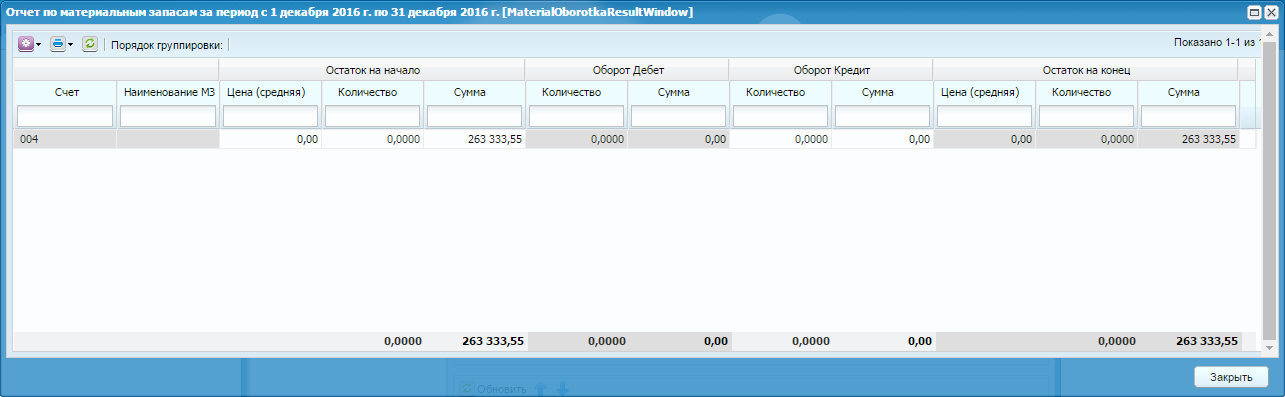Sort by Наименование МЗ column header
The height and width of the screenshot is (397, 1285).
(167, 92)
